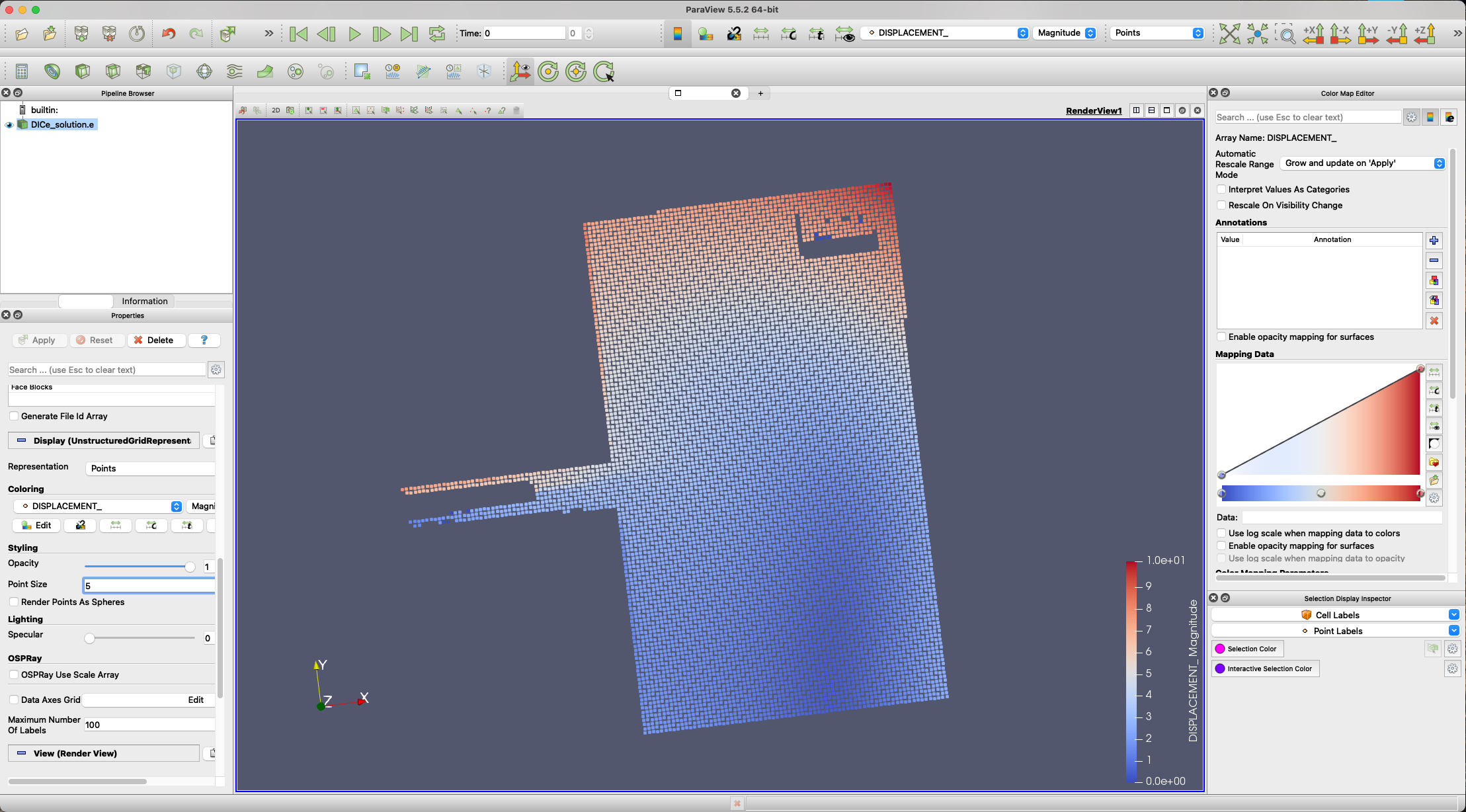
Task: Click the Undo arrow icon
Action: point(169,34)
